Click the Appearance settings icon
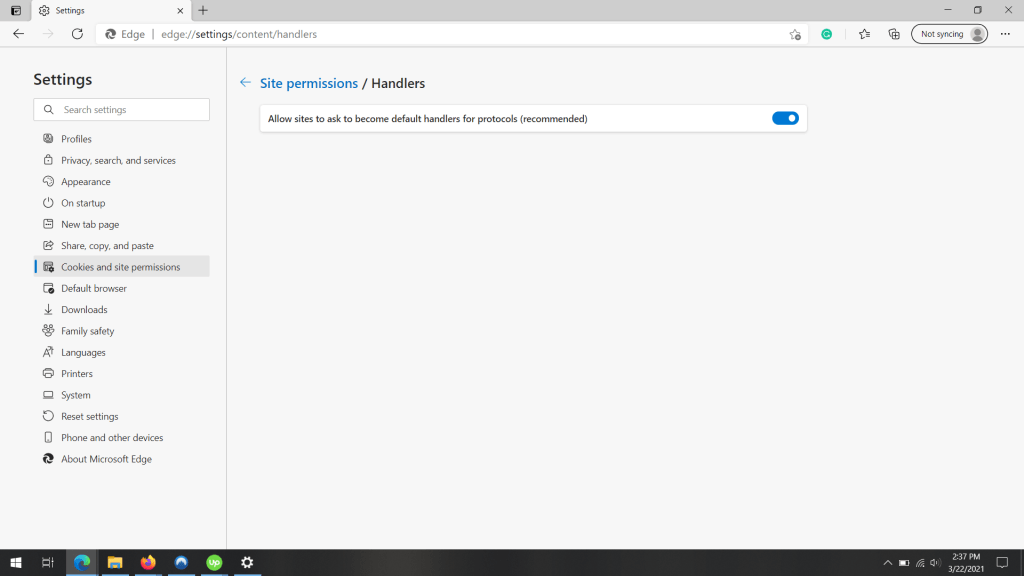 pyautogui.click(x=49, y=181)
